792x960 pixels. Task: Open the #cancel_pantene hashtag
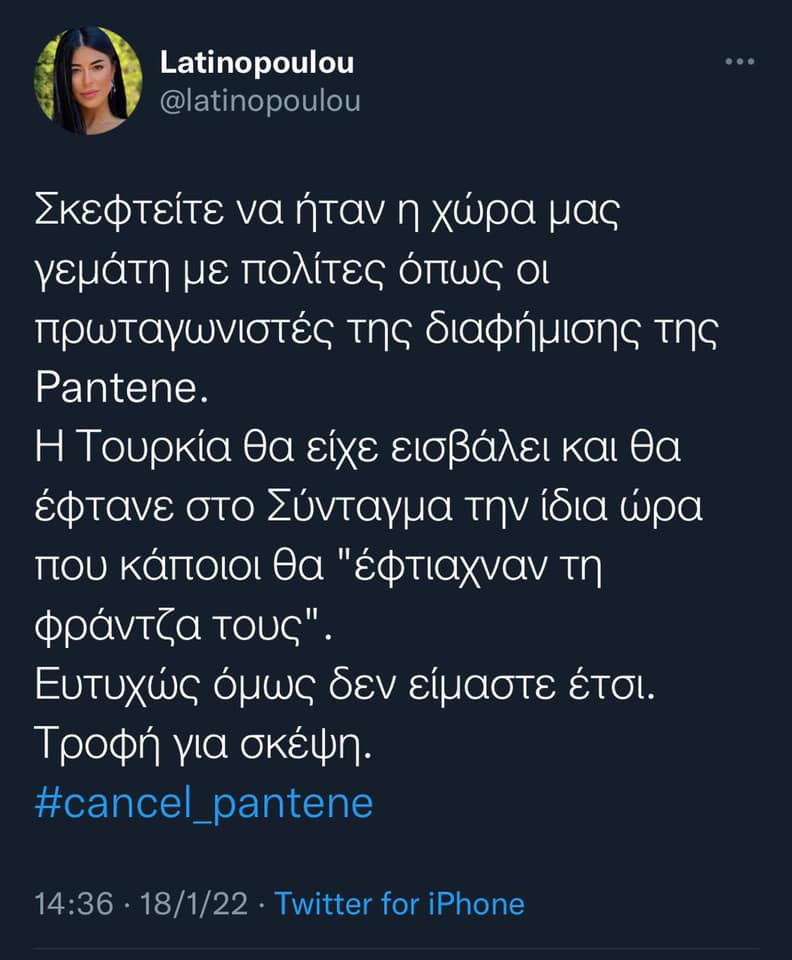(203, 802)
